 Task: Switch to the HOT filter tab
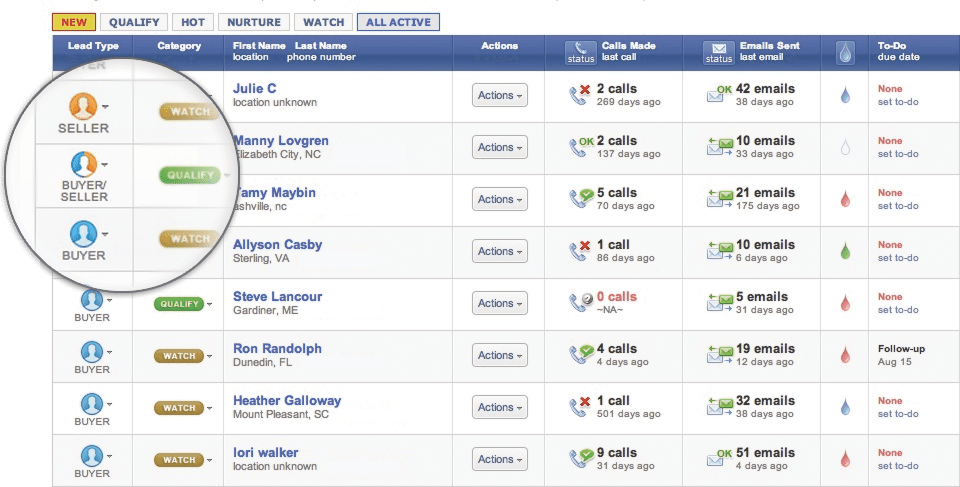tap(193, 22)
